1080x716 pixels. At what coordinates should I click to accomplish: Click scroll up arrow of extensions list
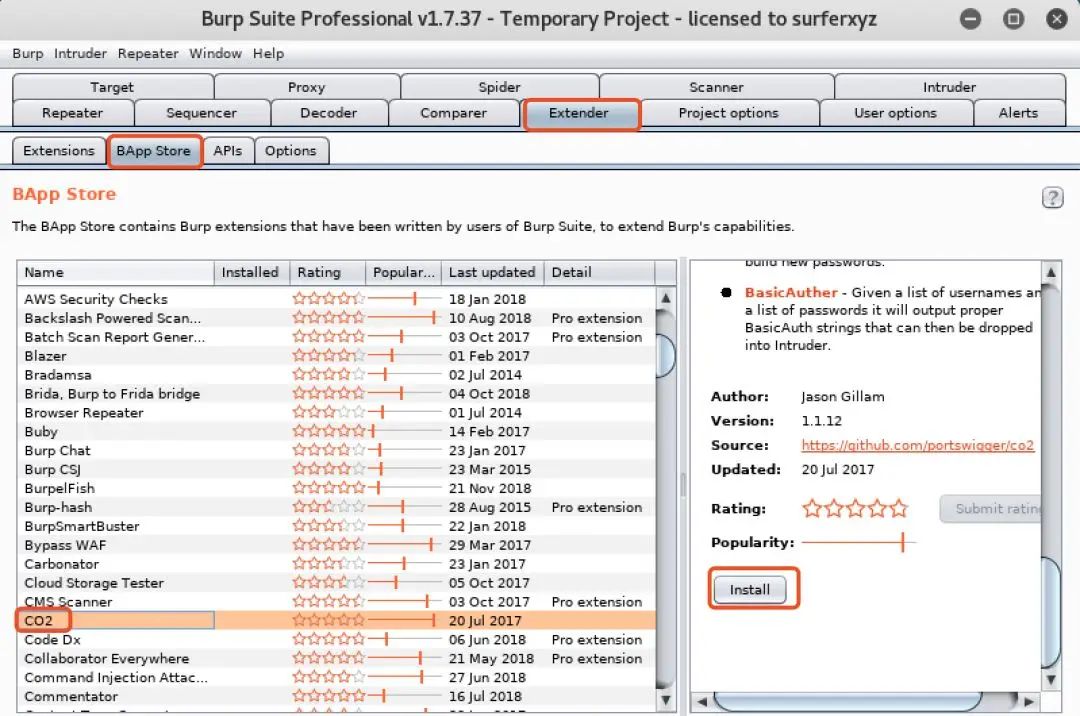click(x=665, y=298)
